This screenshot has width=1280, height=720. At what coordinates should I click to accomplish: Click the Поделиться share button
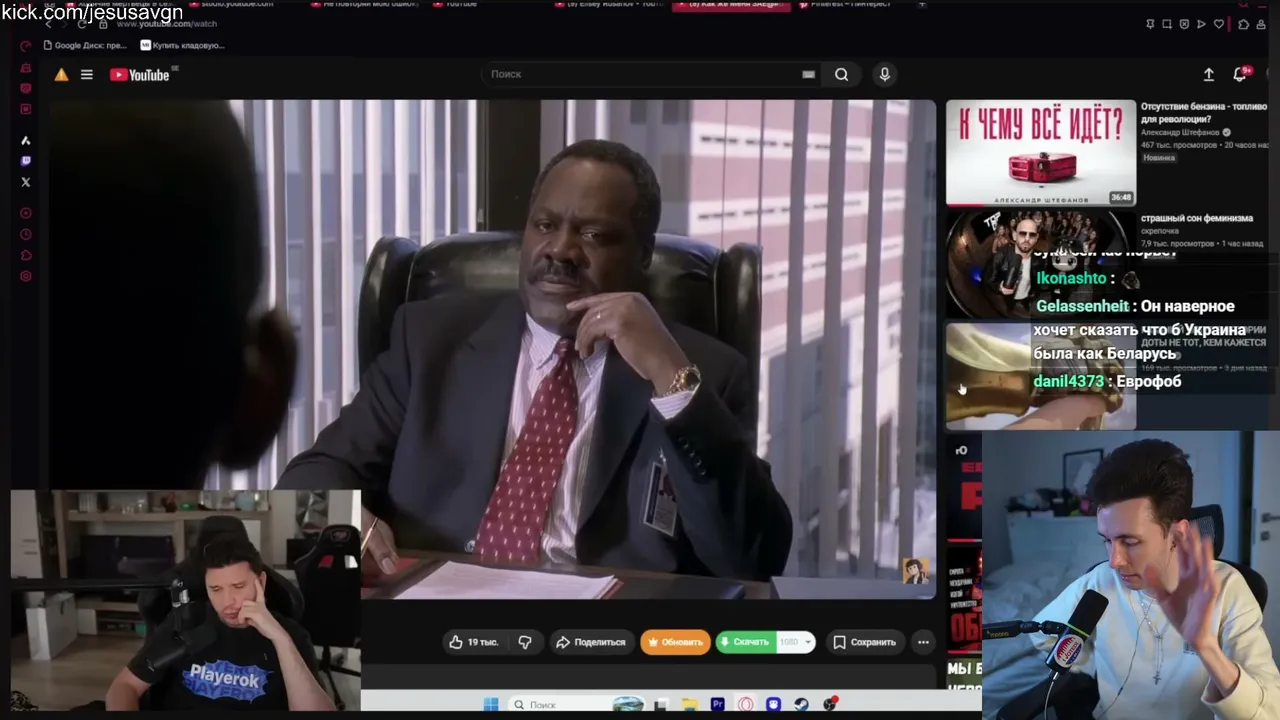(590, 642)
